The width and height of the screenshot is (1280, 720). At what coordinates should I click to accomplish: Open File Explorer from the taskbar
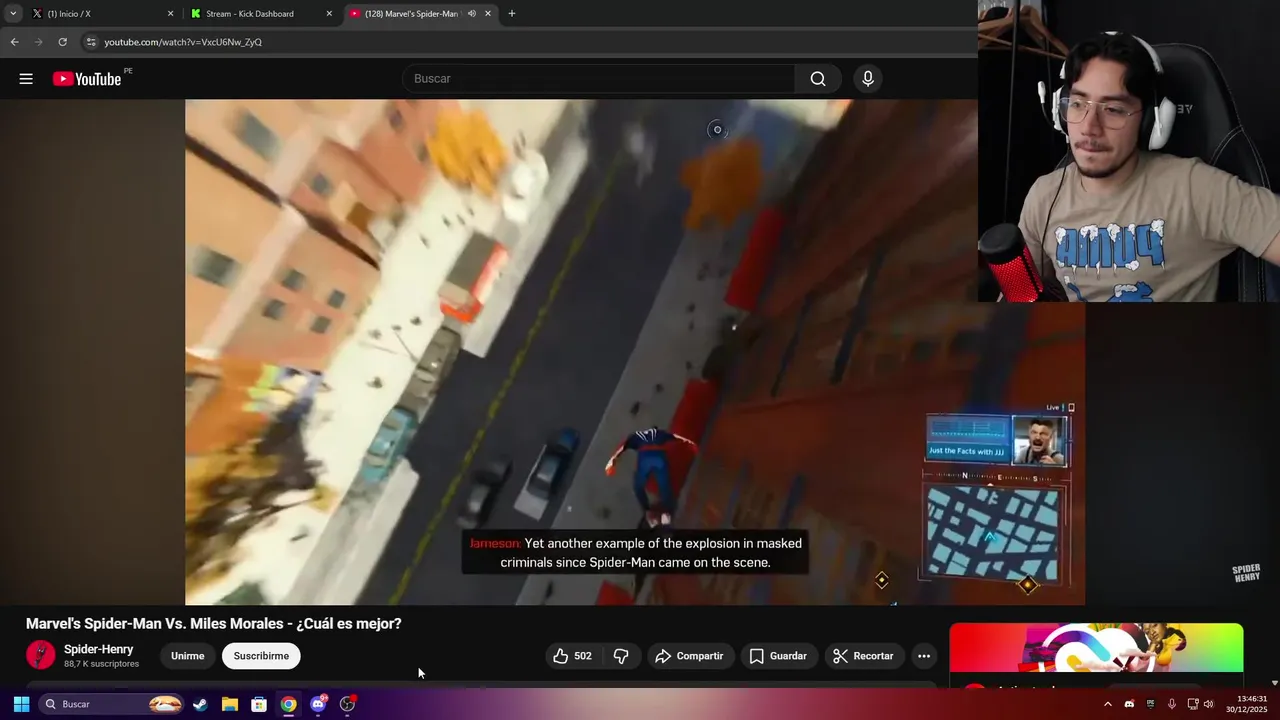pos(230,704)
